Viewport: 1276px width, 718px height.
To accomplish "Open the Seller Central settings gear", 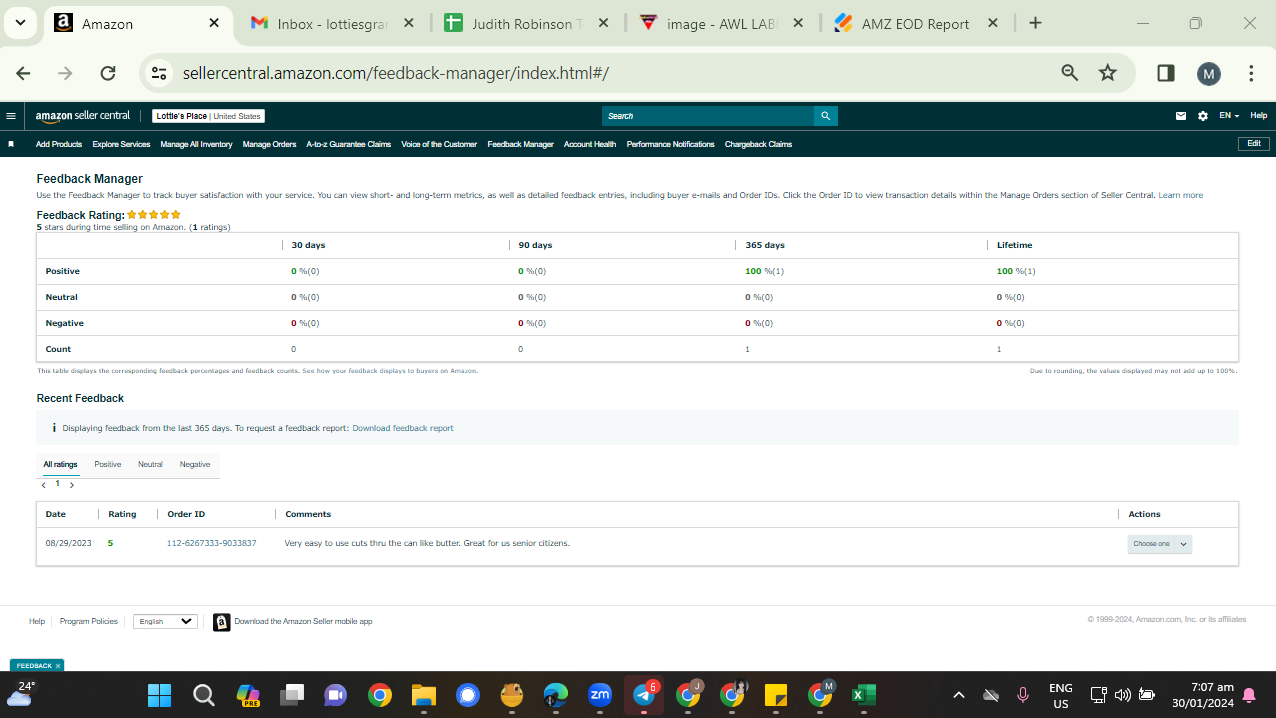I will coord(1203,116).
